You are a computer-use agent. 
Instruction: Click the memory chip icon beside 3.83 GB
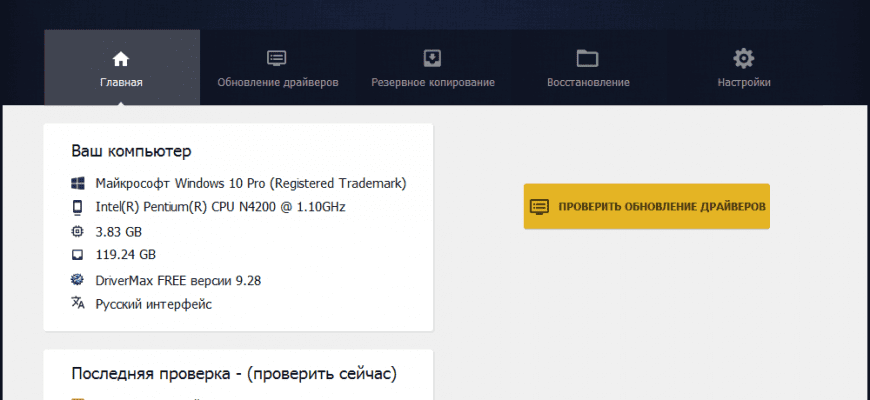coord(78,231)
